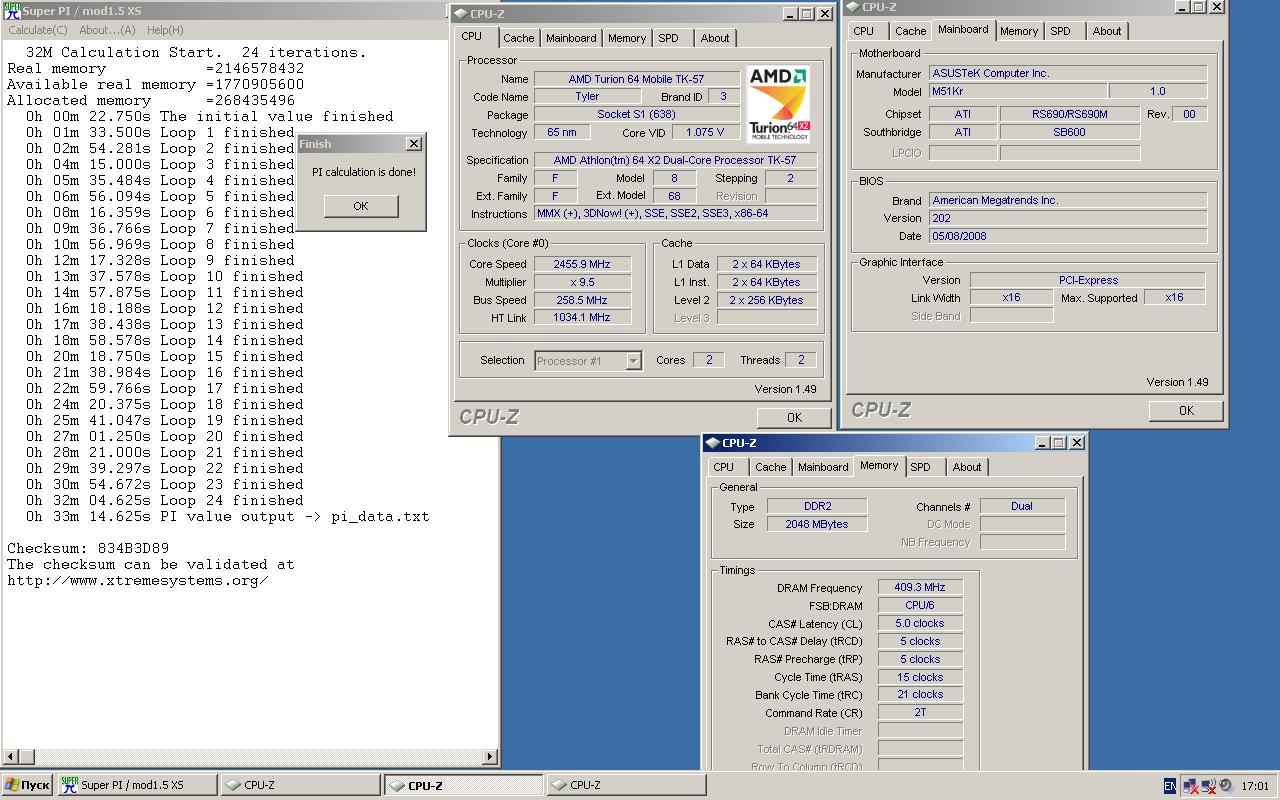Select Cache tab in the CPU-Z CPU window
This screenshot has width=1280, height=800.
click(x=518, y=38)
